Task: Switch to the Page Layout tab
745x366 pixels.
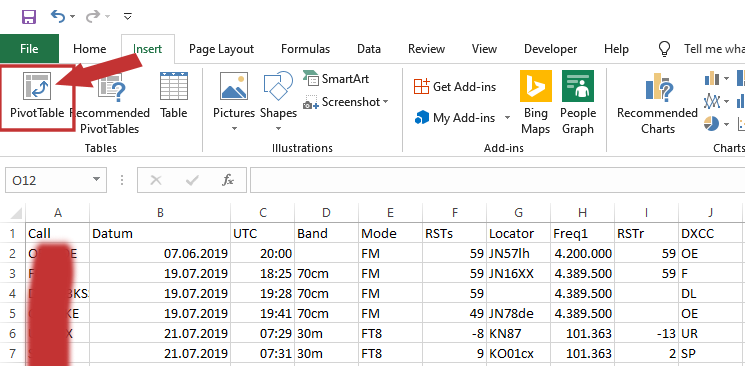Action: coord(221,49)
